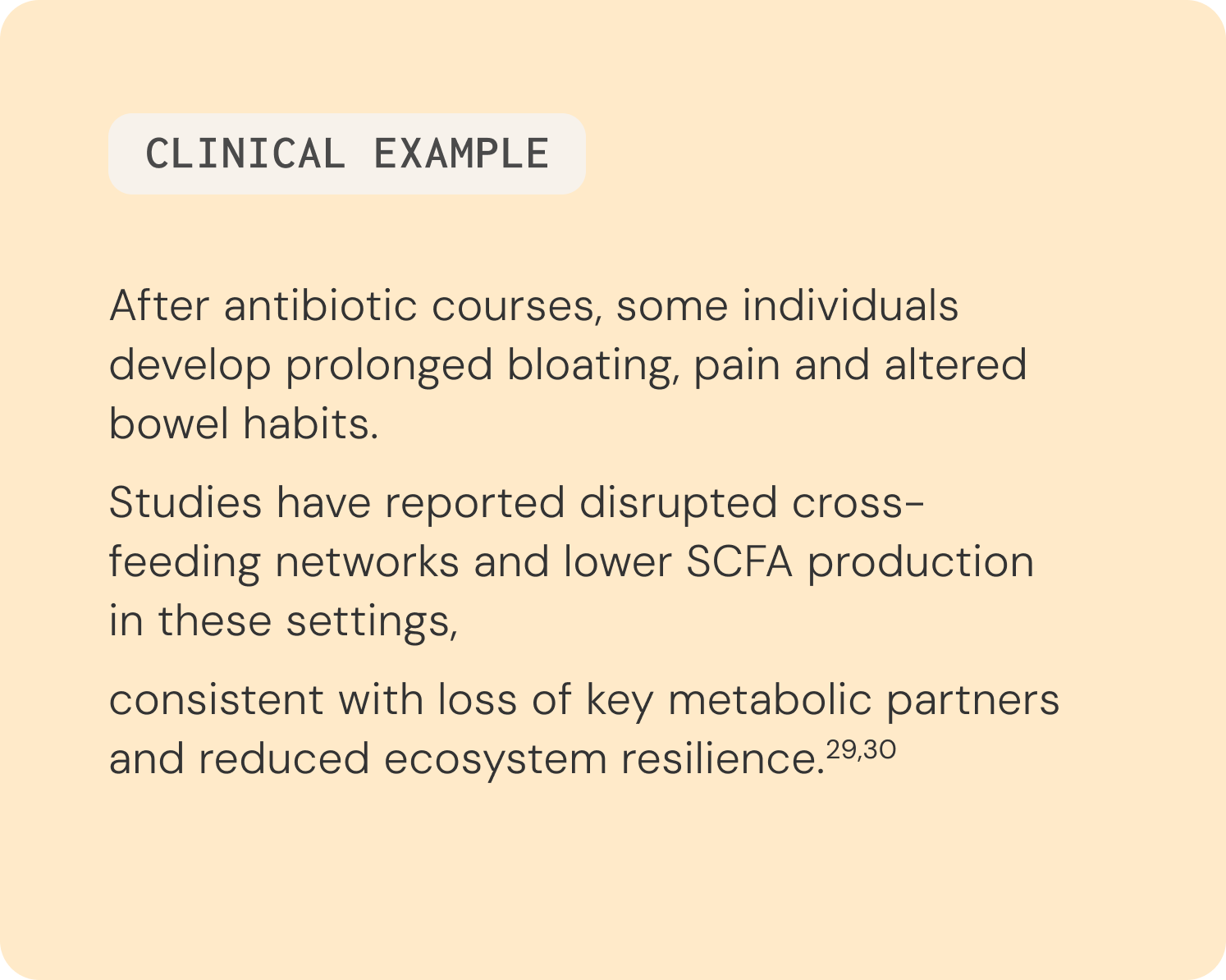Click the word "habits"
This screenshot has height=980, width=1226.
click(310, 424)
